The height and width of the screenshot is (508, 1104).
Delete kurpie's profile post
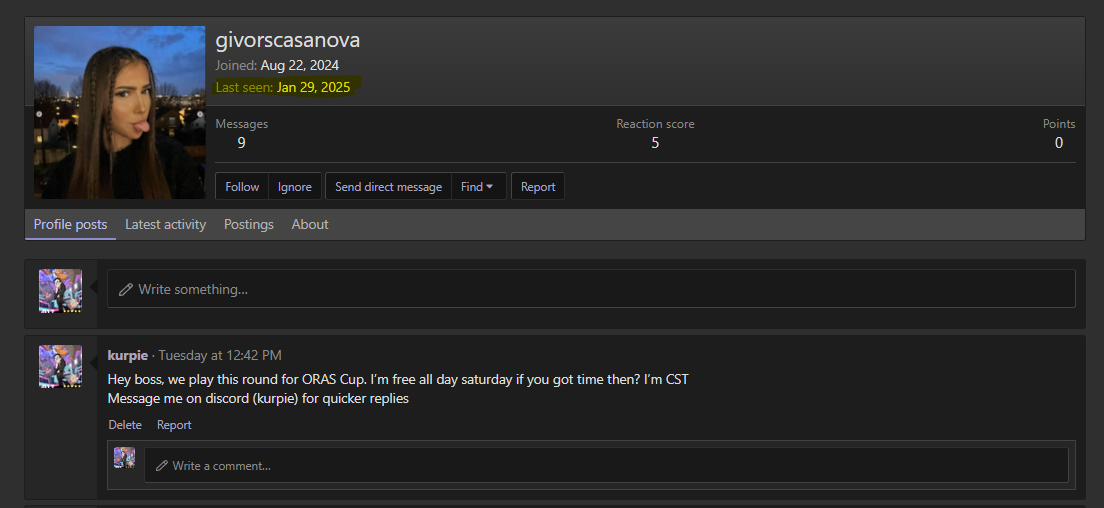pos(125,425)
